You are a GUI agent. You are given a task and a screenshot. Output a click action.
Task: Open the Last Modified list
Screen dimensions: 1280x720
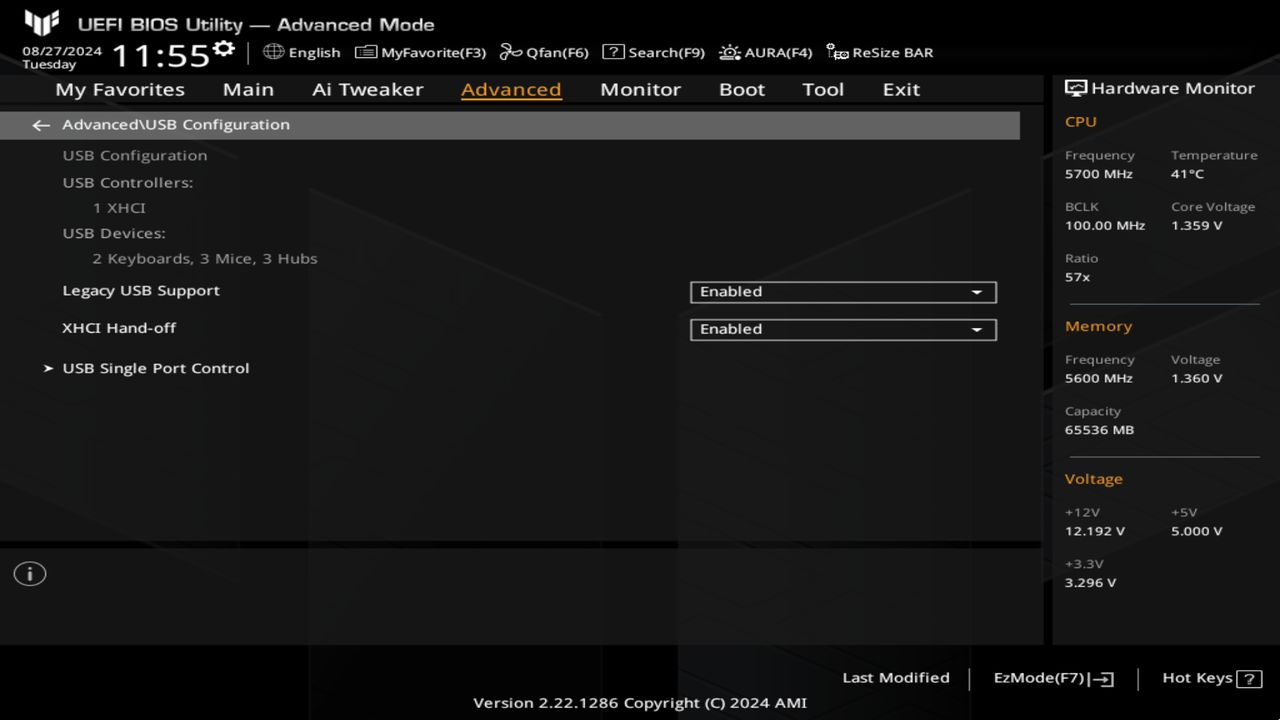[896, 678]
